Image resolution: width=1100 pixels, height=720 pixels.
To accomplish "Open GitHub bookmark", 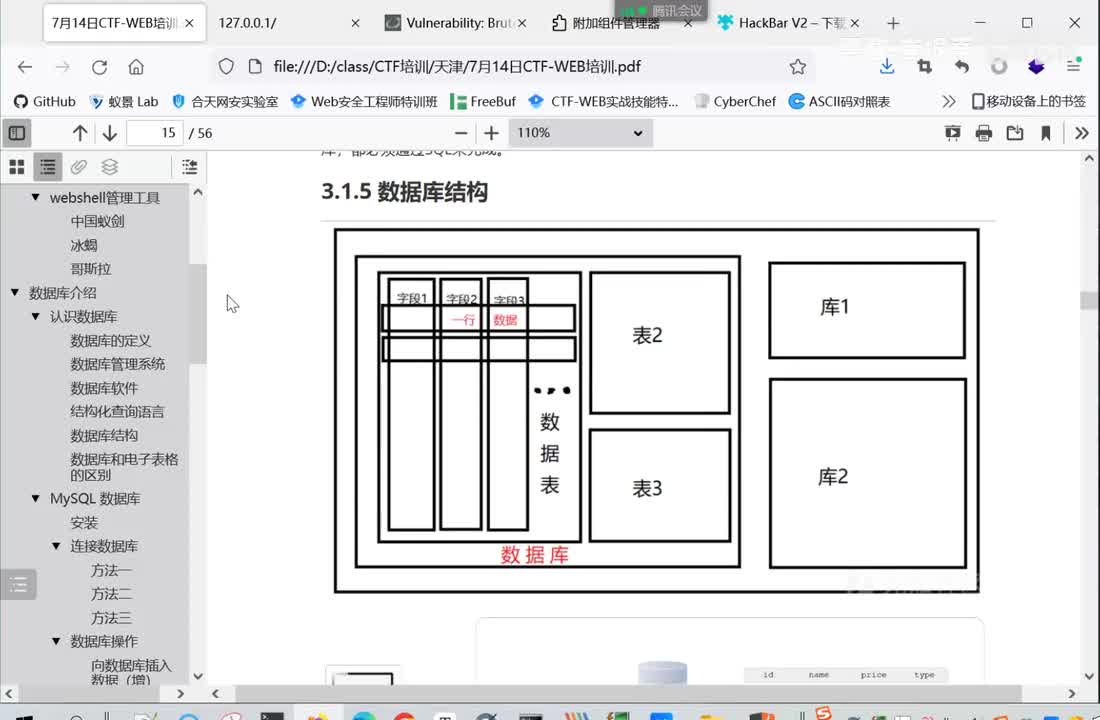I will click(45, 102).
